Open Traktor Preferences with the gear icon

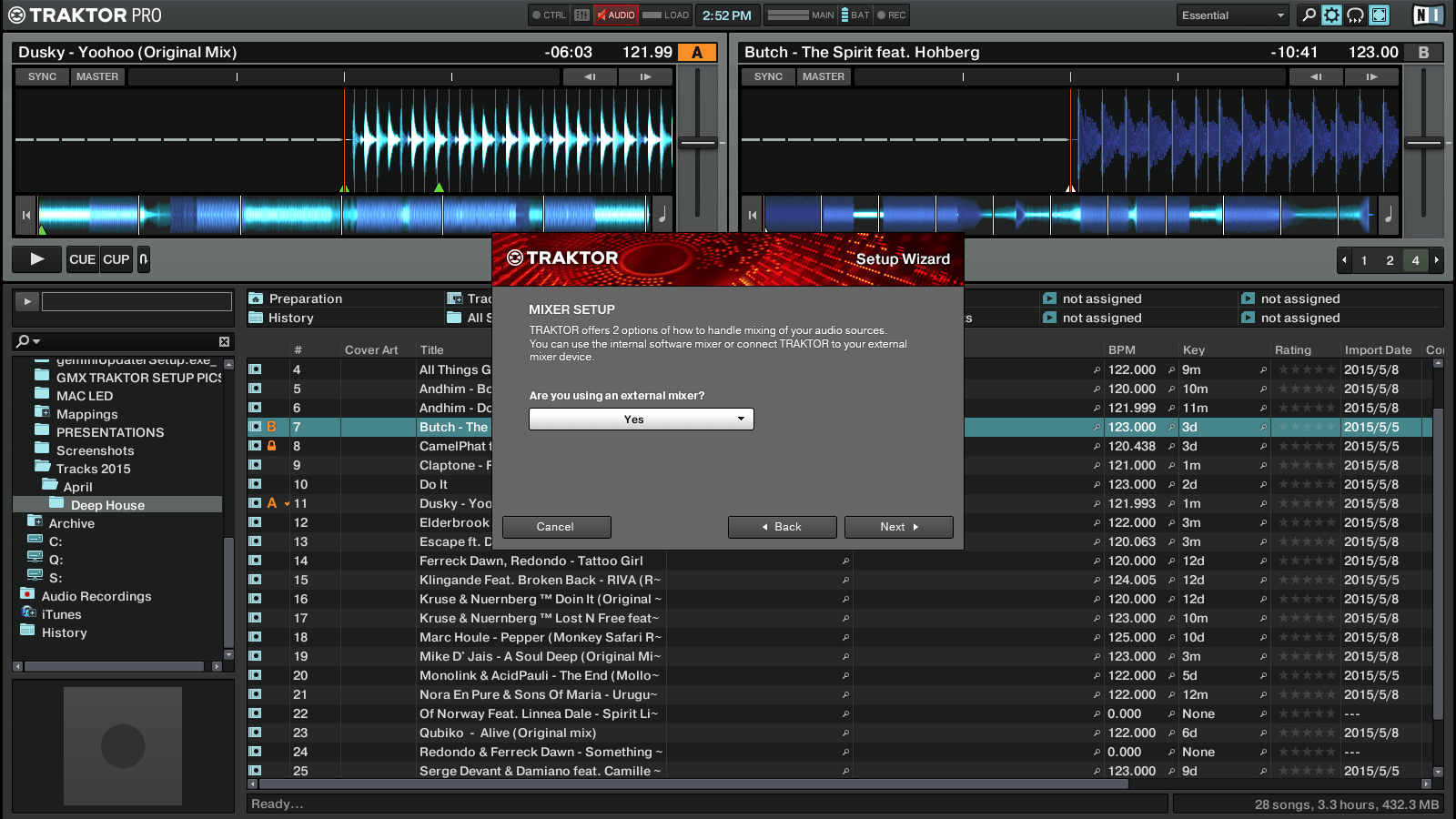coord(1330,15)
